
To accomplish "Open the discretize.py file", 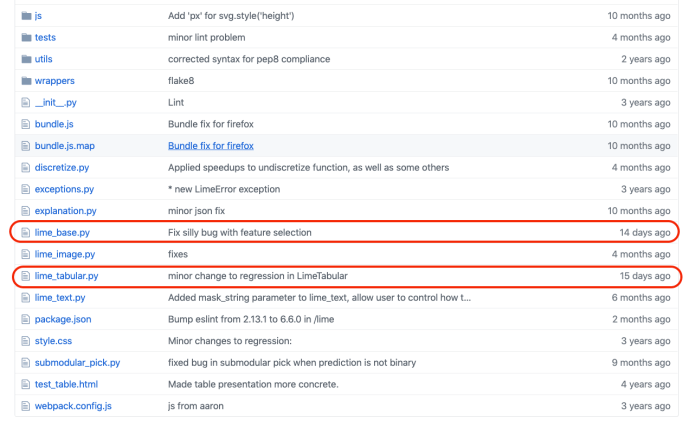I will [x=62, y=168].
